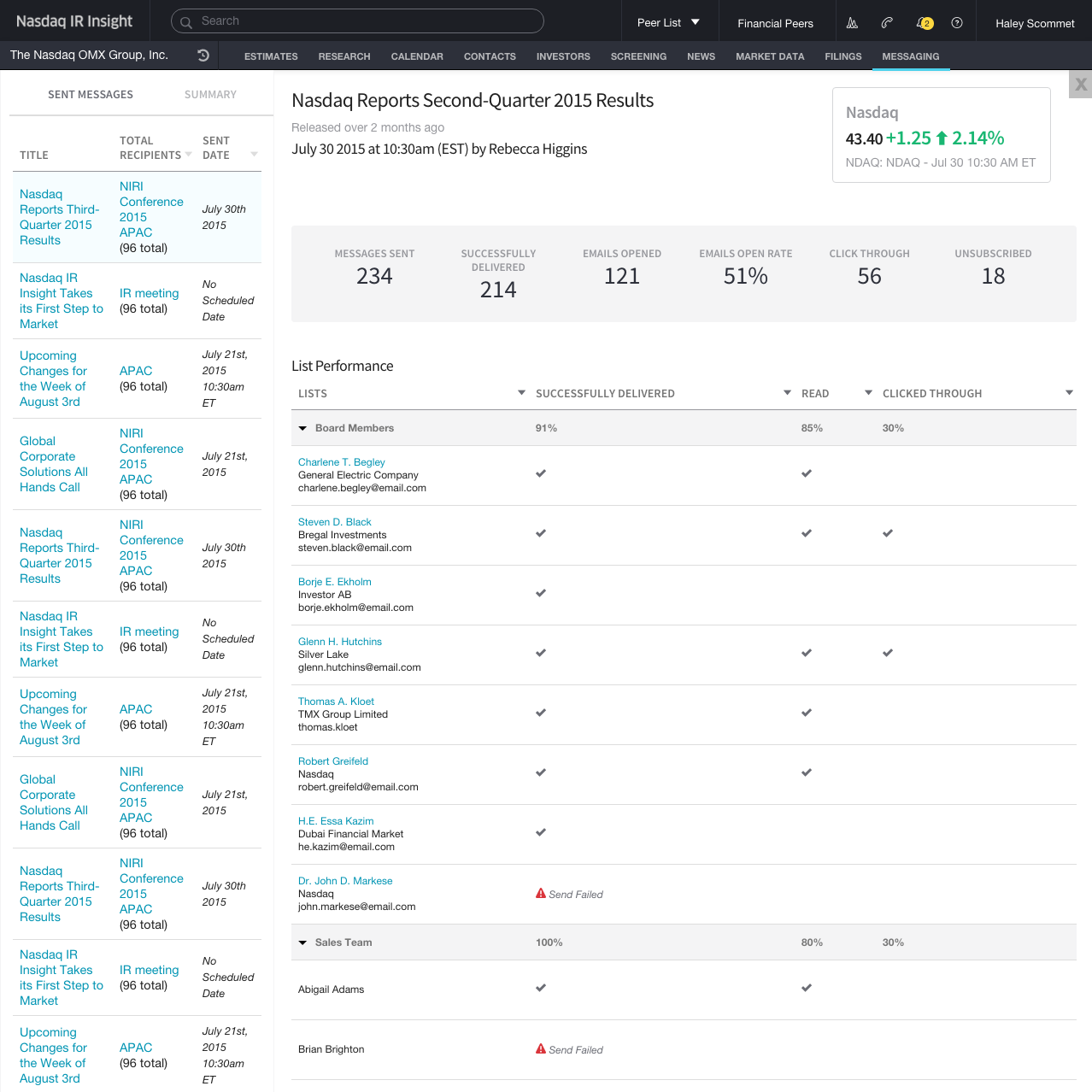Click into the Search field
This screenshot has width=1092, height=1092.
[x=357, y=21]
